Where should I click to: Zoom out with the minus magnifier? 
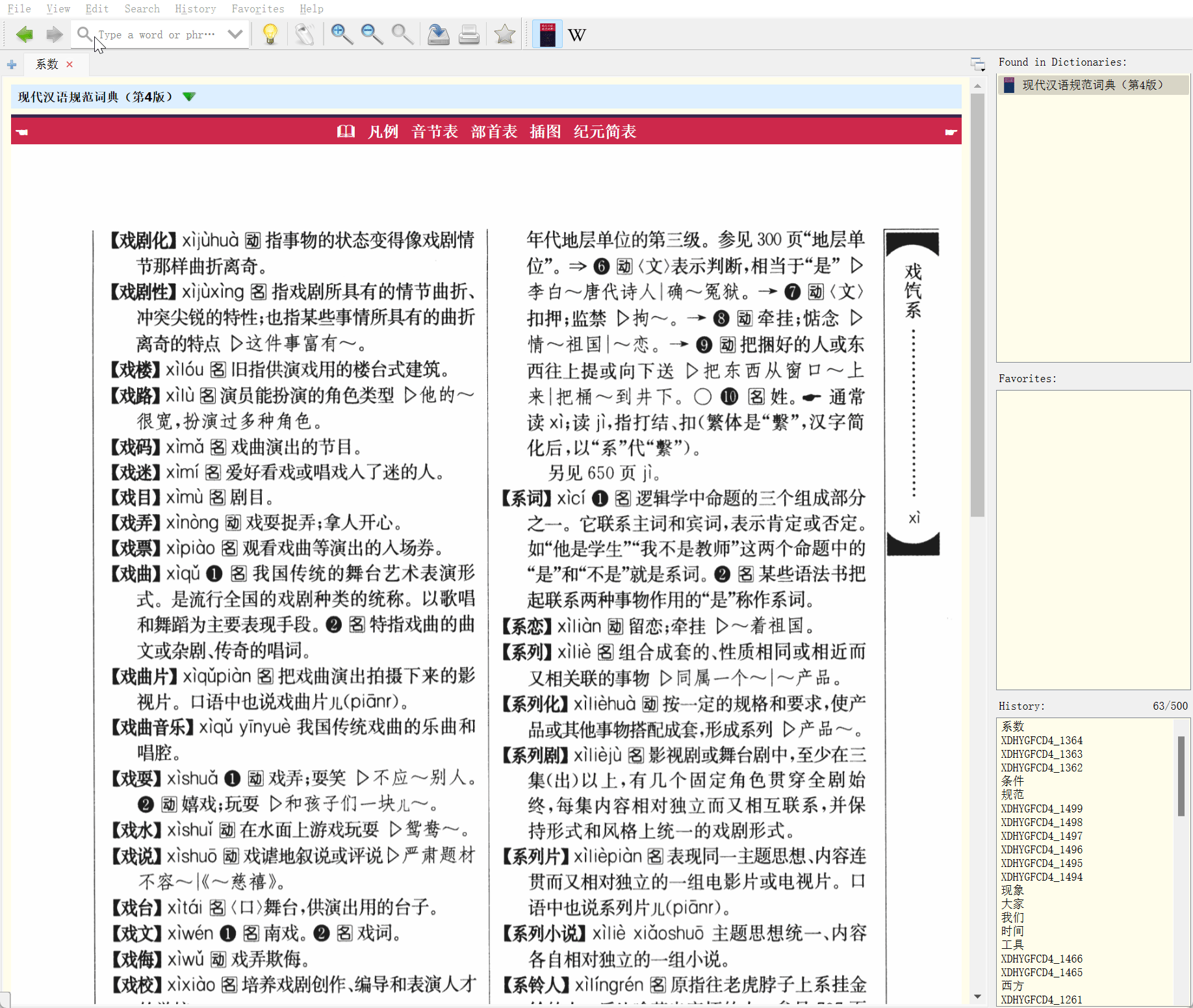[372, 34]
